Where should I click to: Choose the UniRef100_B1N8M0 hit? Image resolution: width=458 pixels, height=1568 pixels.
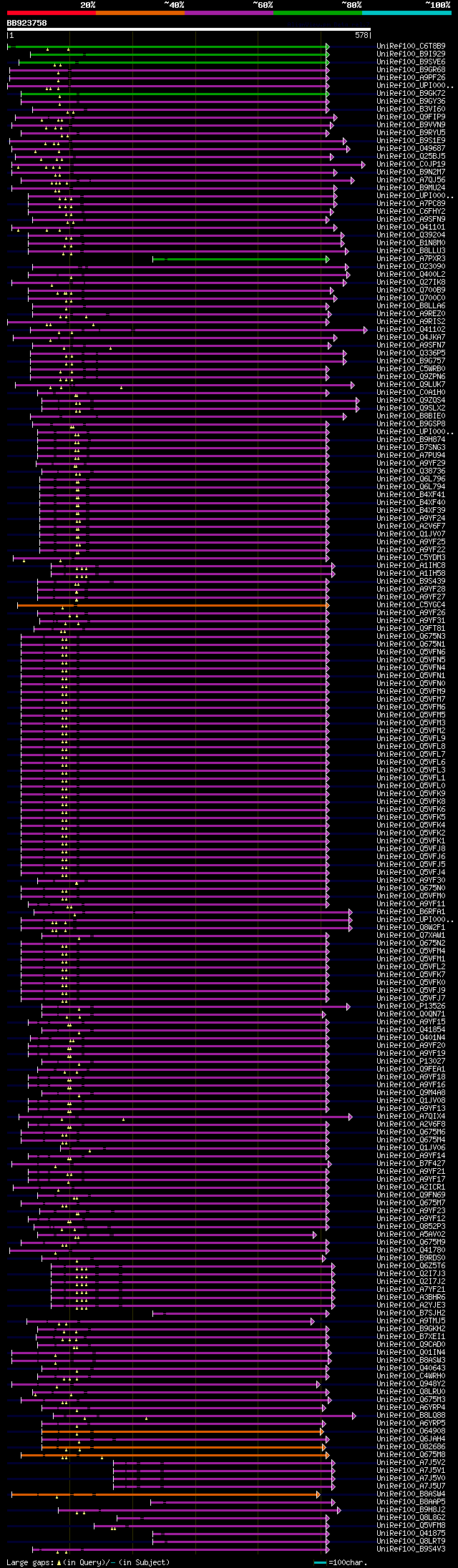[x=411, y=243]
